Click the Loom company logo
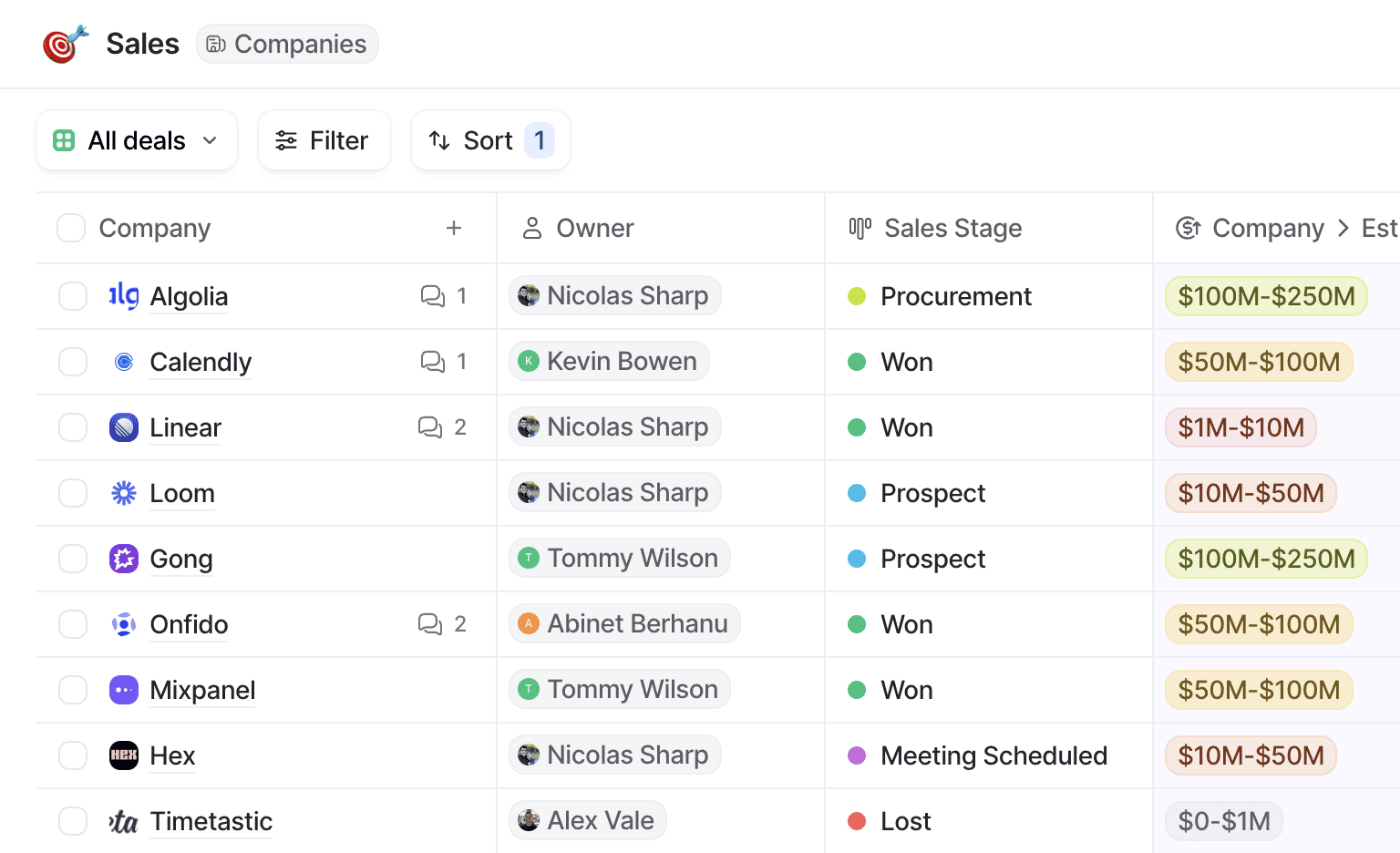1400x853 pixels. [124, 493]
